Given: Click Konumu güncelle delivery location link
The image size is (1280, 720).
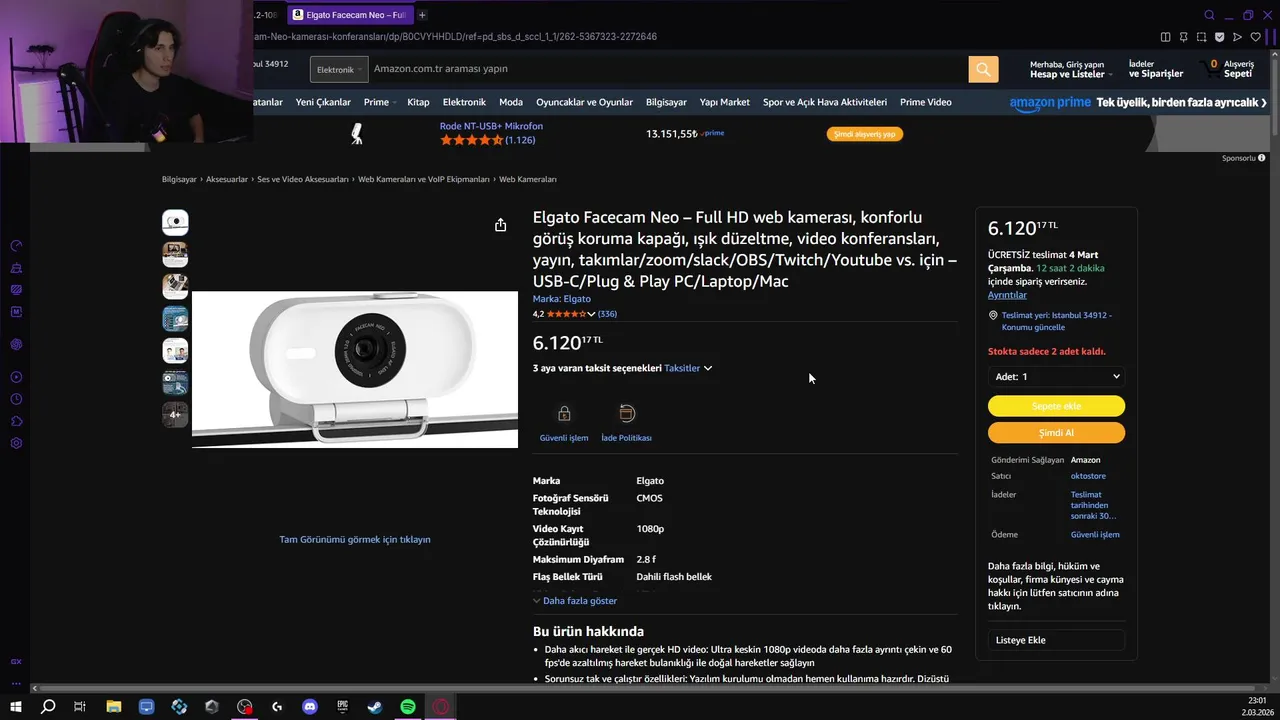Looking at the screenshot, I should click(1033, 327).
